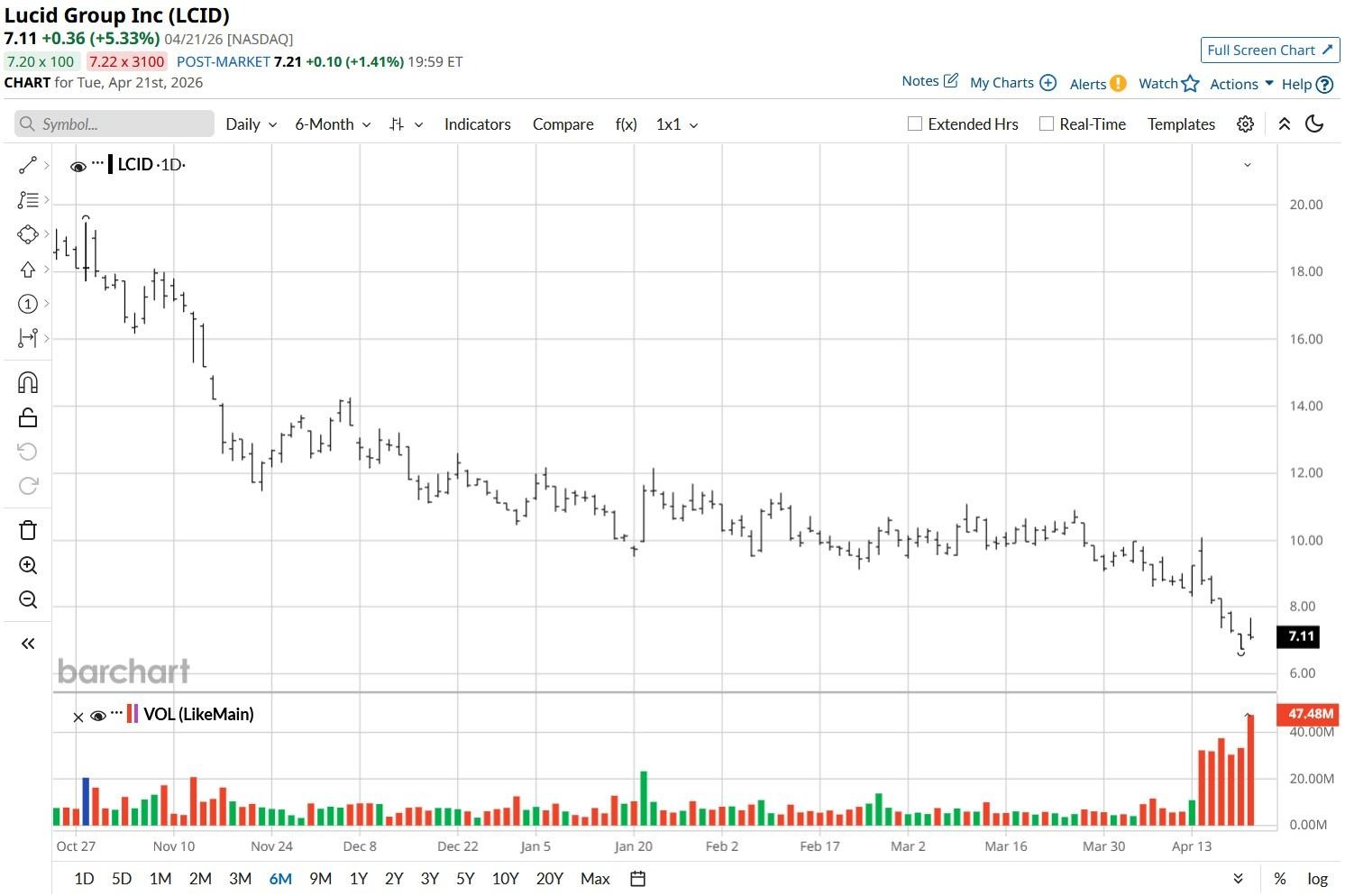Click the Help question mark icon

[x=1324, y=85]
